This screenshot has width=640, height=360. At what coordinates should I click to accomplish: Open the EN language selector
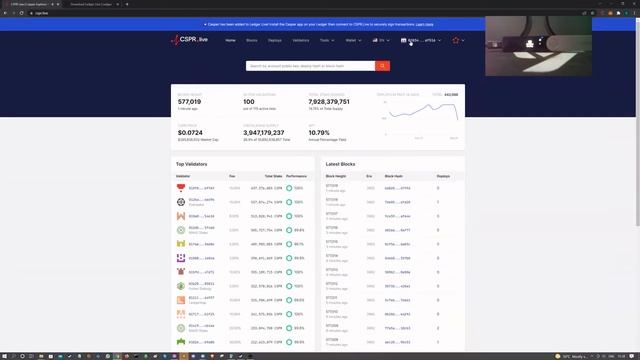pos(381,40)
